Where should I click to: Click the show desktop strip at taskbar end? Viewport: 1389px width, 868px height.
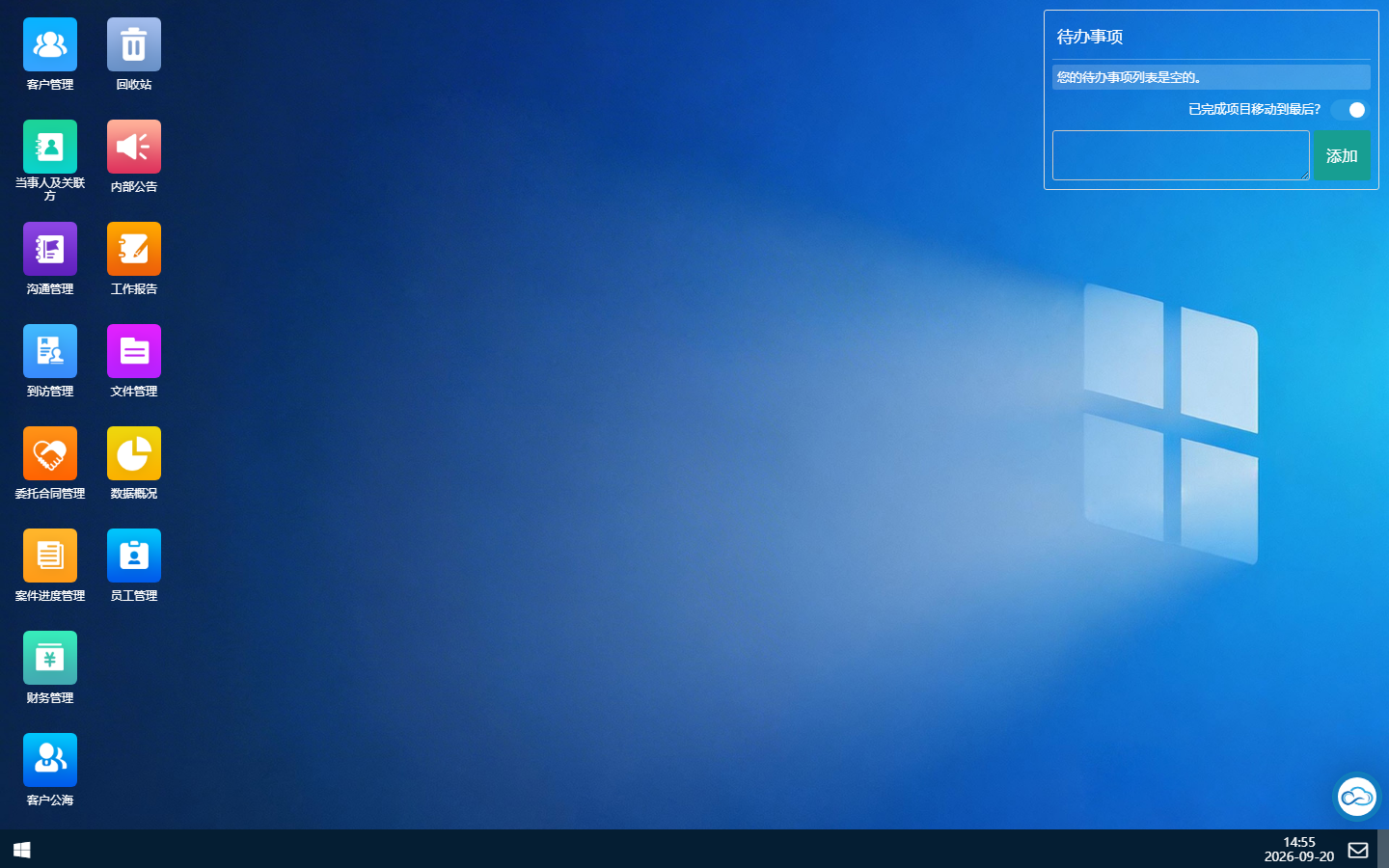click(x=1383, y=849)
